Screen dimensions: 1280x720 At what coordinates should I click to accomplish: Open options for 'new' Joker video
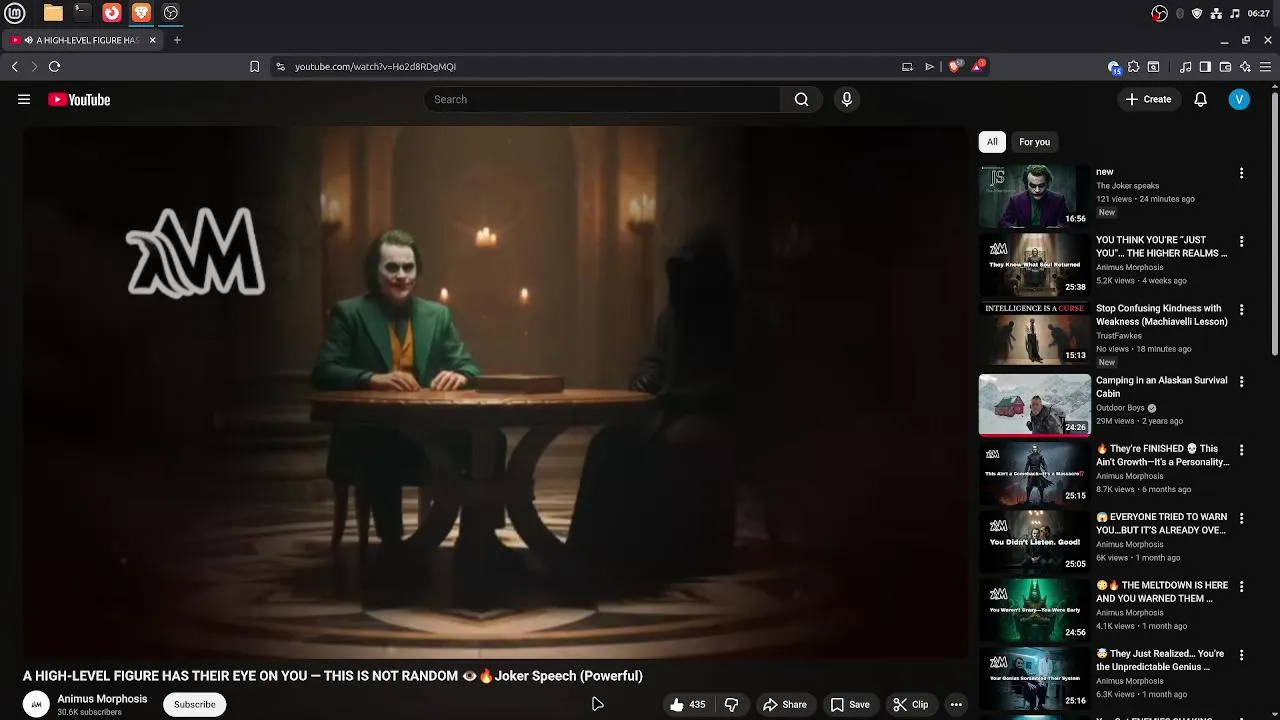[x=1241, y=173]
